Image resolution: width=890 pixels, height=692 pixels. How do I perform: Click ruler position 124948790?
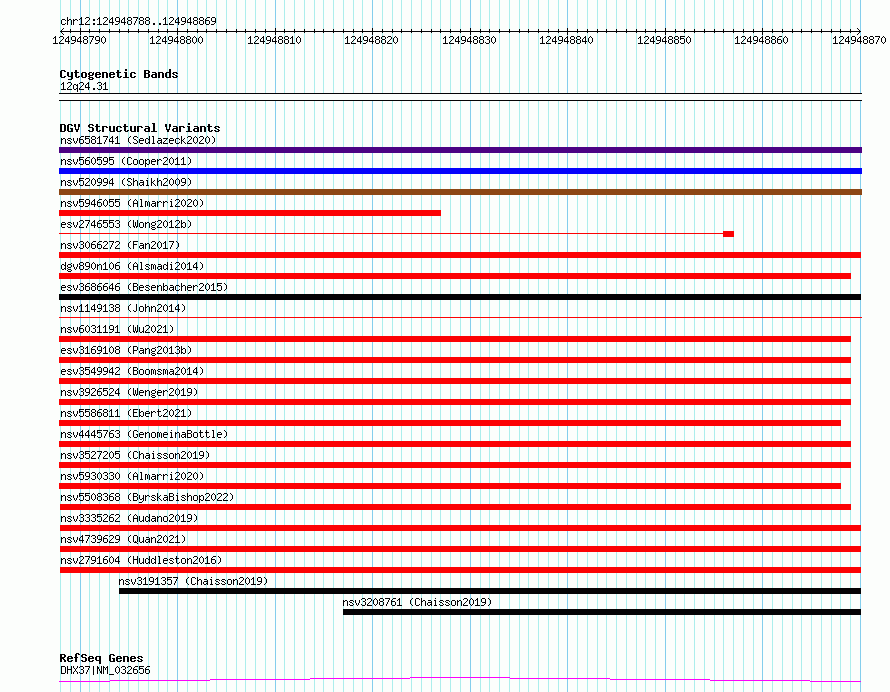(79, 40)
